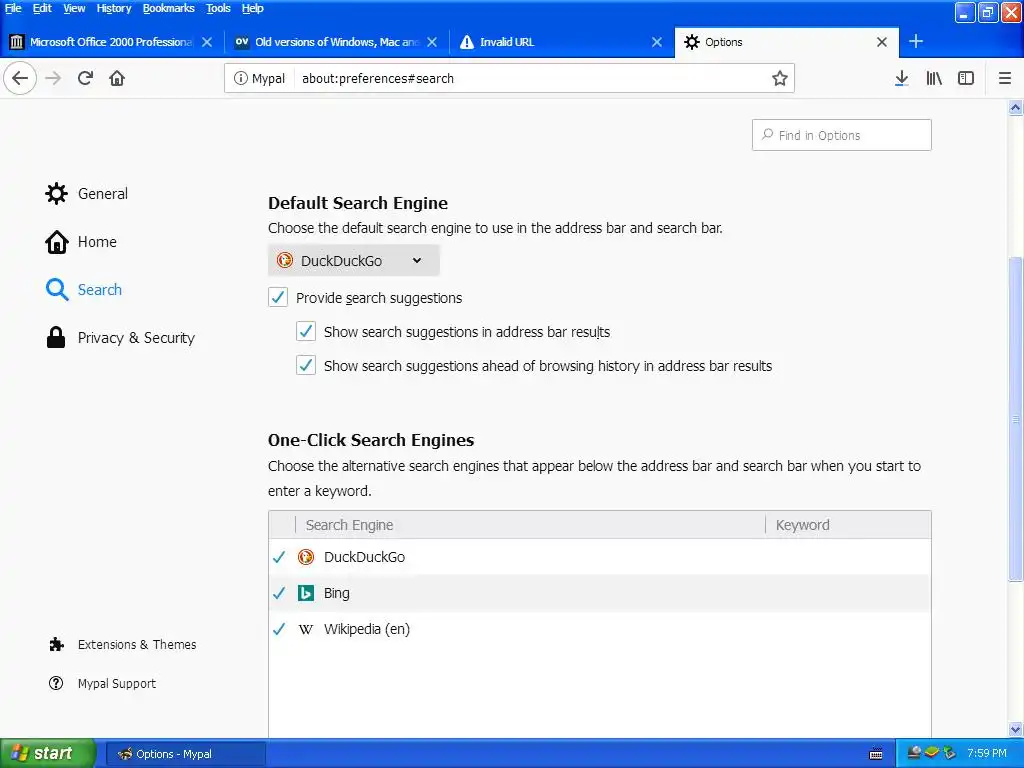Reload the current page
1024x768 pixels.
[x=85, y=78]
